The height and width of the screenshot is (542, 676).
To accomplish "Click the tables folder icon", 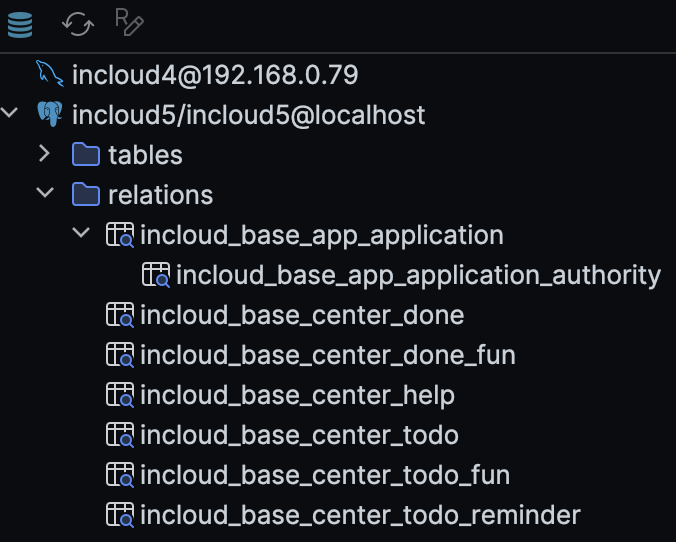I will click(x=86, y=154).
